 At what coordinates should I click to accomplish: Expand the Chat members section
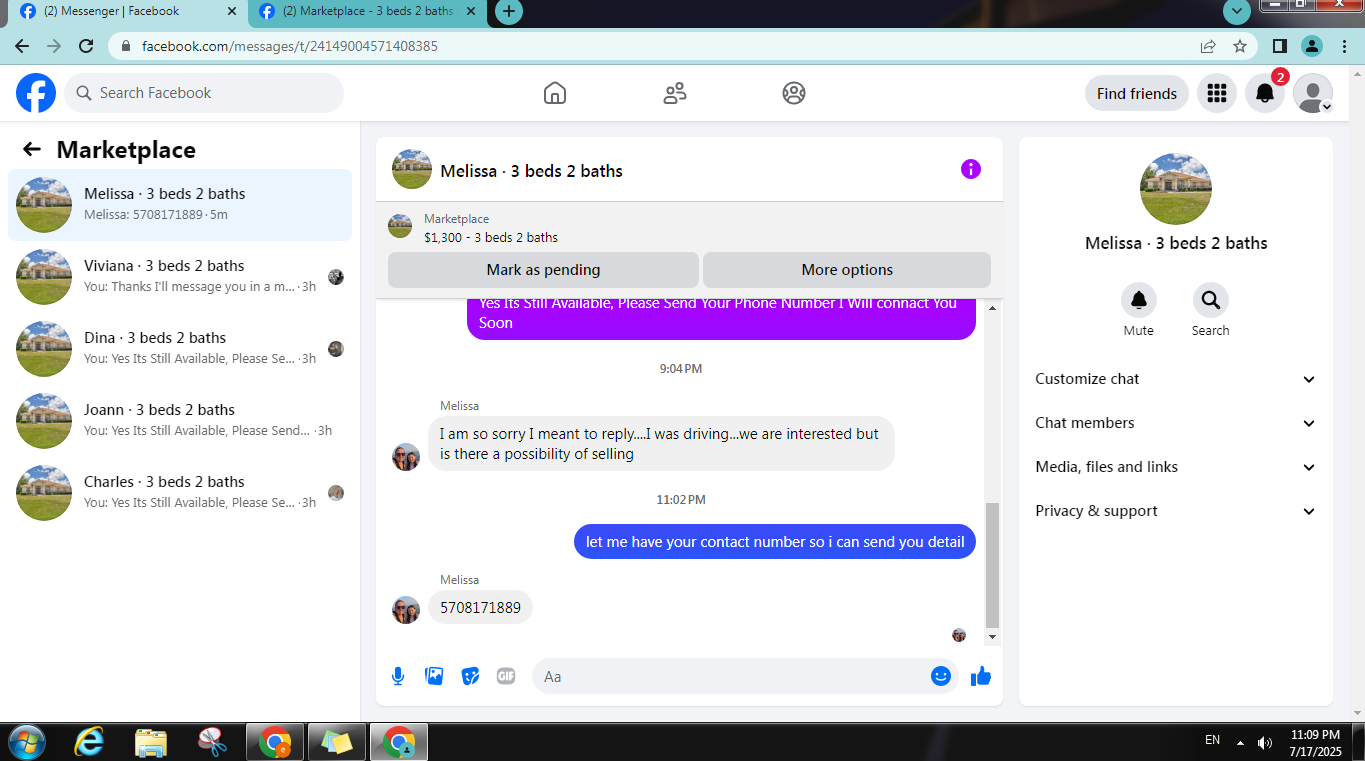1175,423
